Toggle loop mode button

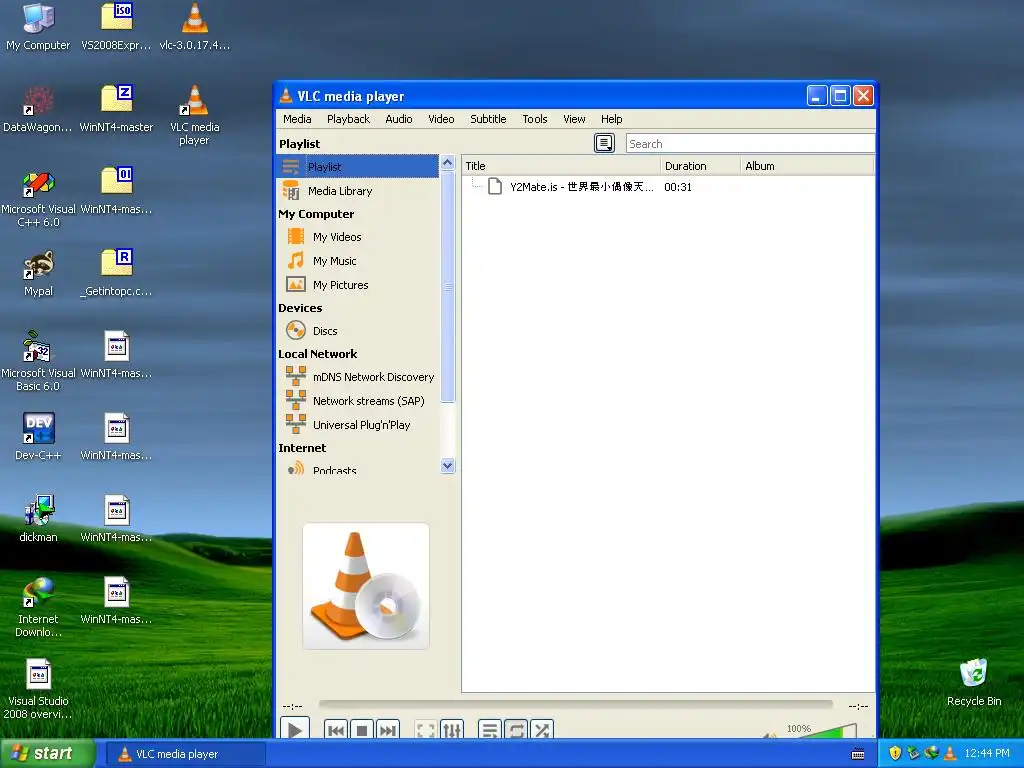pyautogui.click(x=516, y=730)
